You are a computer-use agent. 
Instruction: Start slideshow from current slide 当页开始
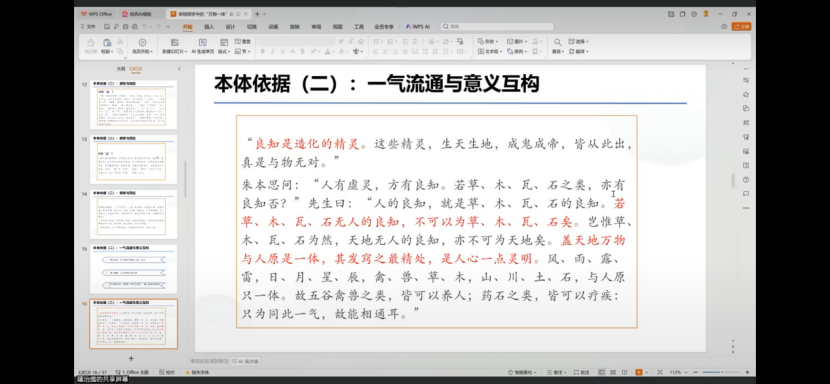click(142, 46)
